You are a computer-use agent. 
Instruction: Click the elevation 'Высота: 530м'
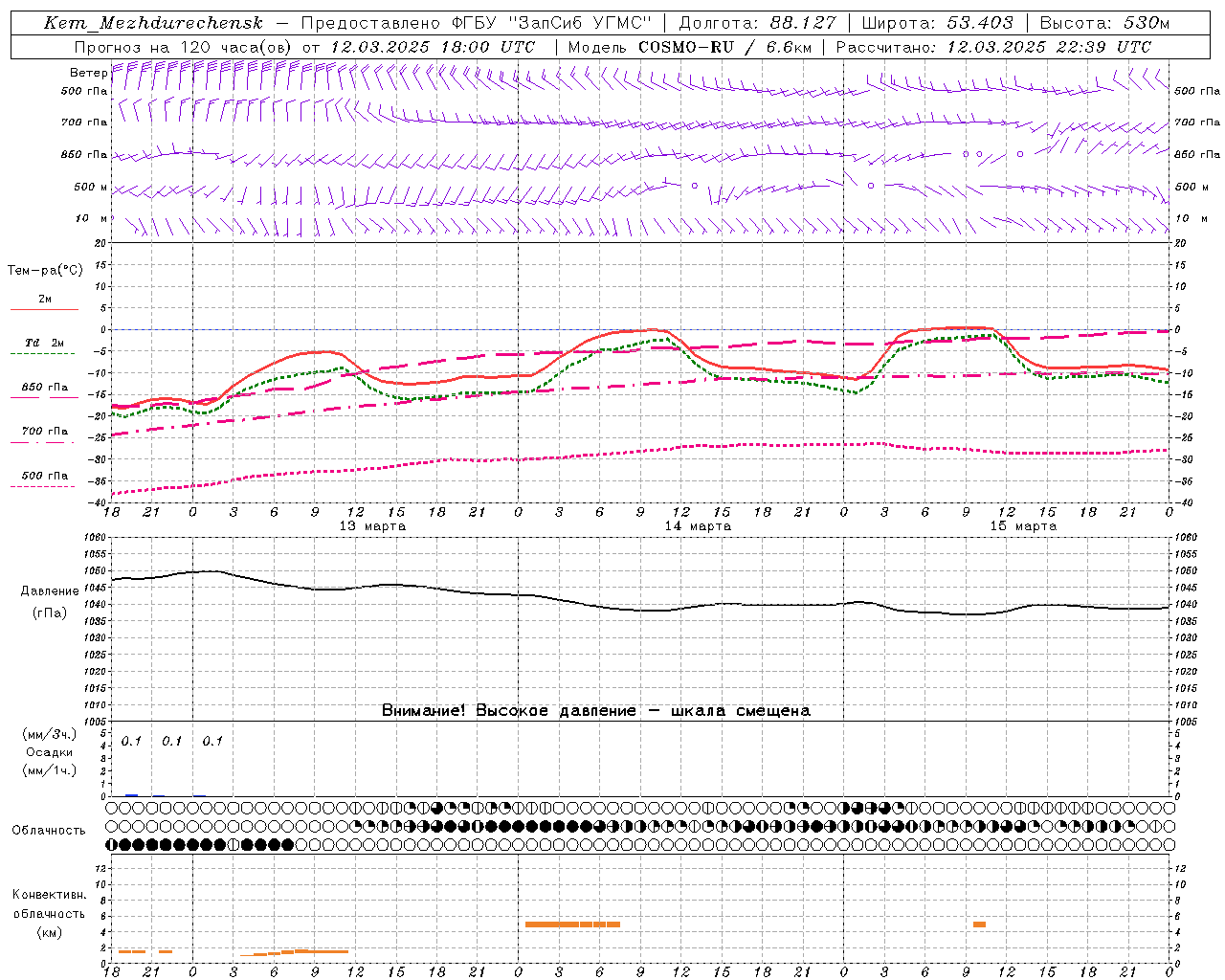tap(1104, 23)
